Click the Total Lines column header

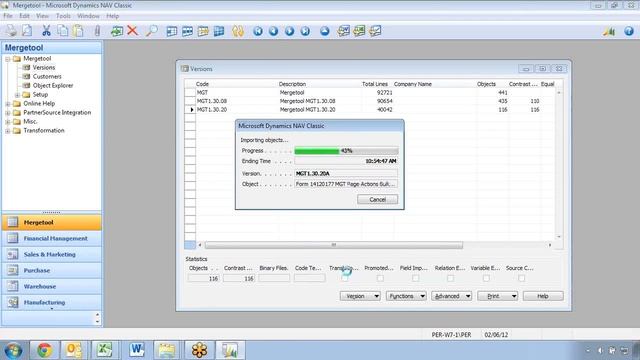375,84
